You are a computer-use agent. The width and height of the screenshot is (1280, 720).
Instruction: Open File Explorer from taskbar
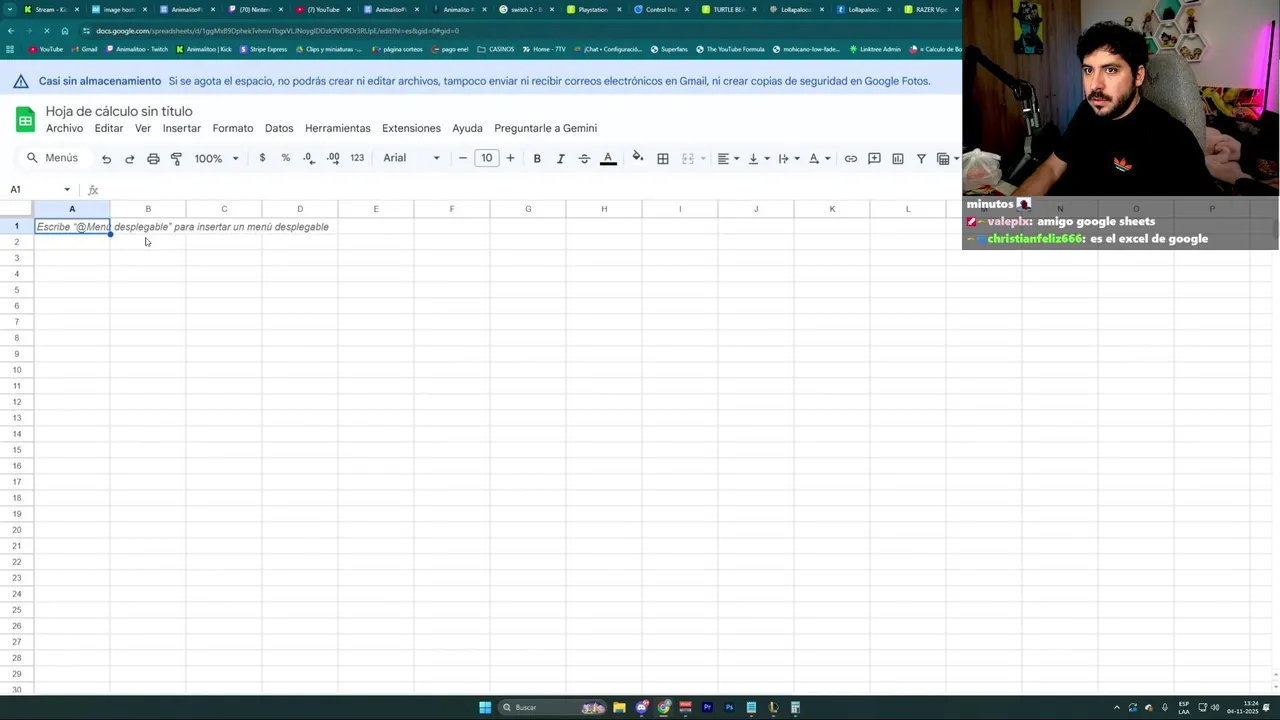(619, 707)
